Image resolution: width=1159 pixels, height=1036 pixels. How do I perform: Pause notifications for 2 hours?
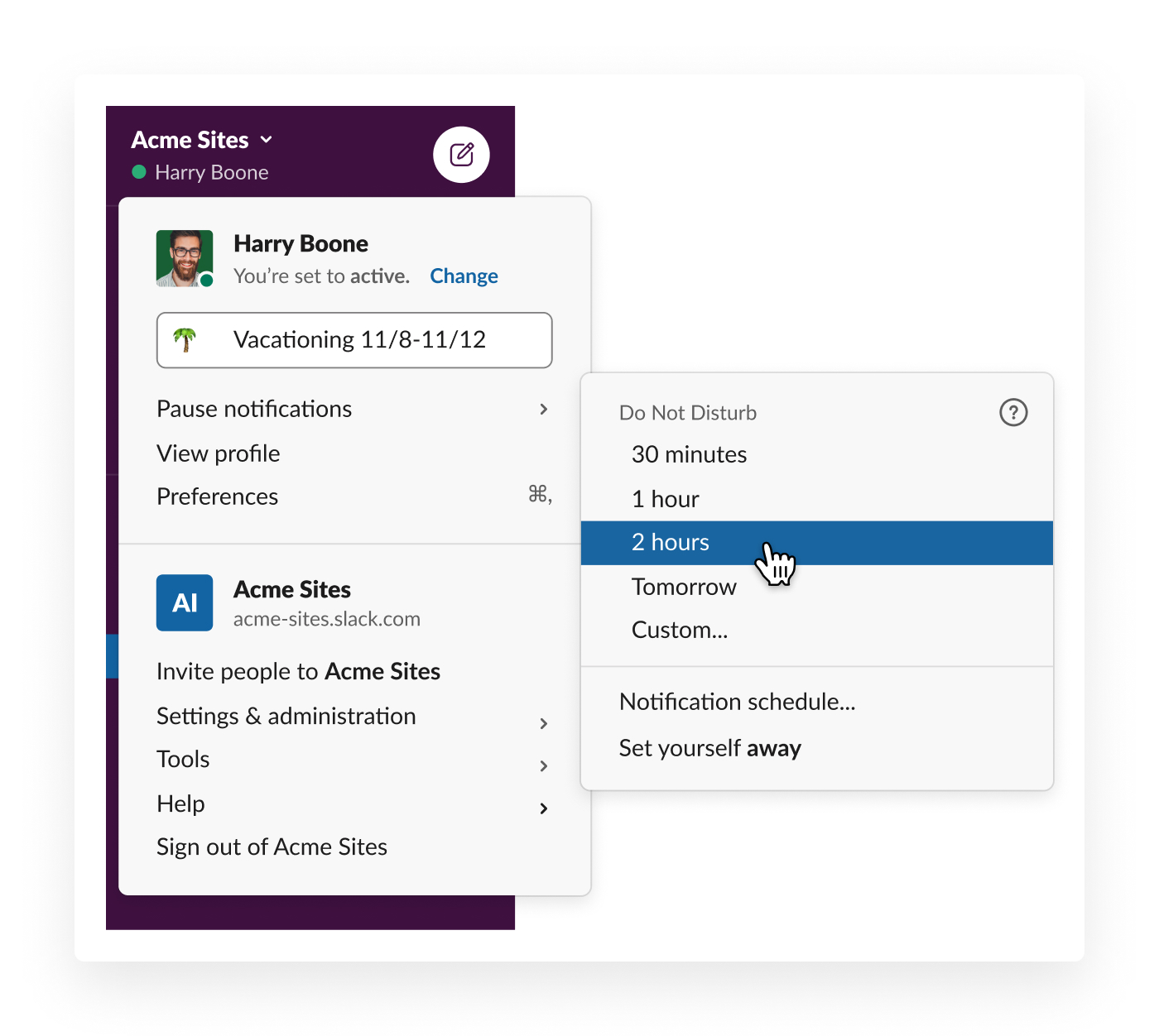pos(817,543)
